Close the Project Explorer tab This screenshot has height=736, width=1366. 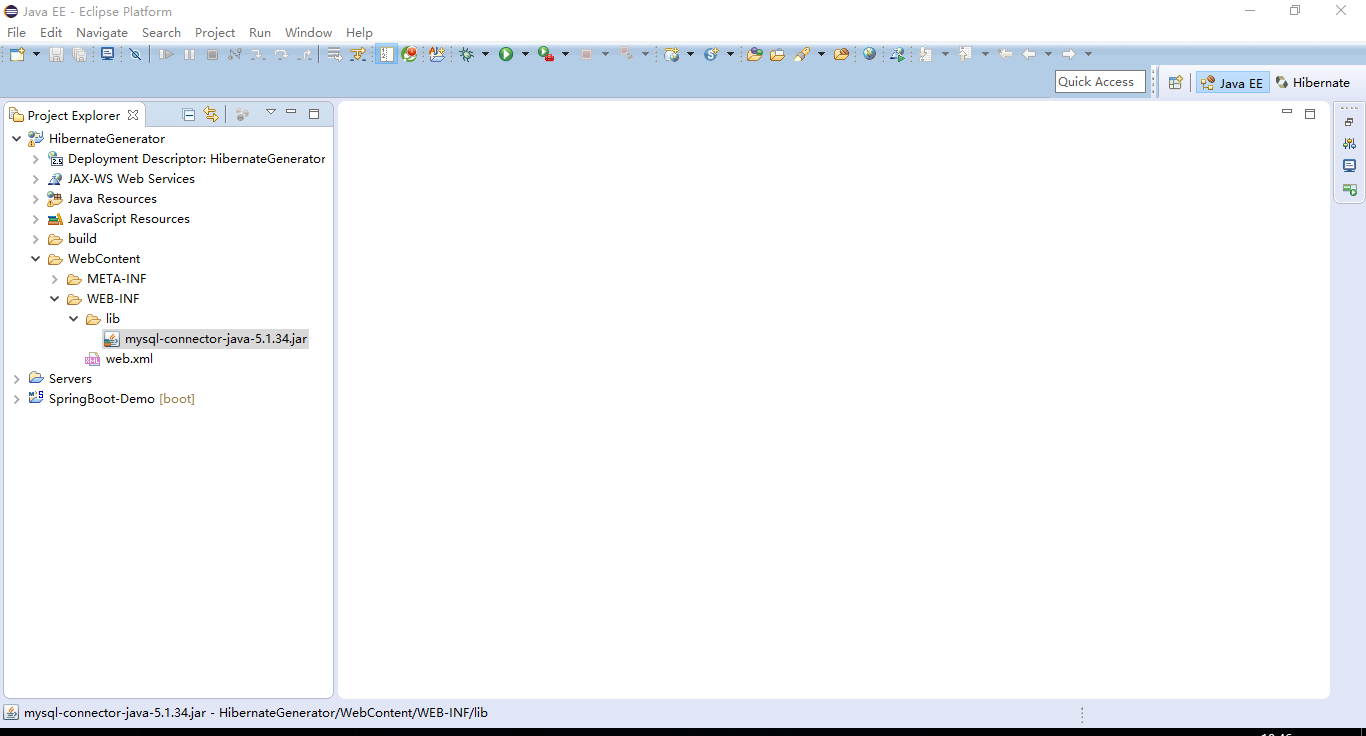(x=133, y=115)
